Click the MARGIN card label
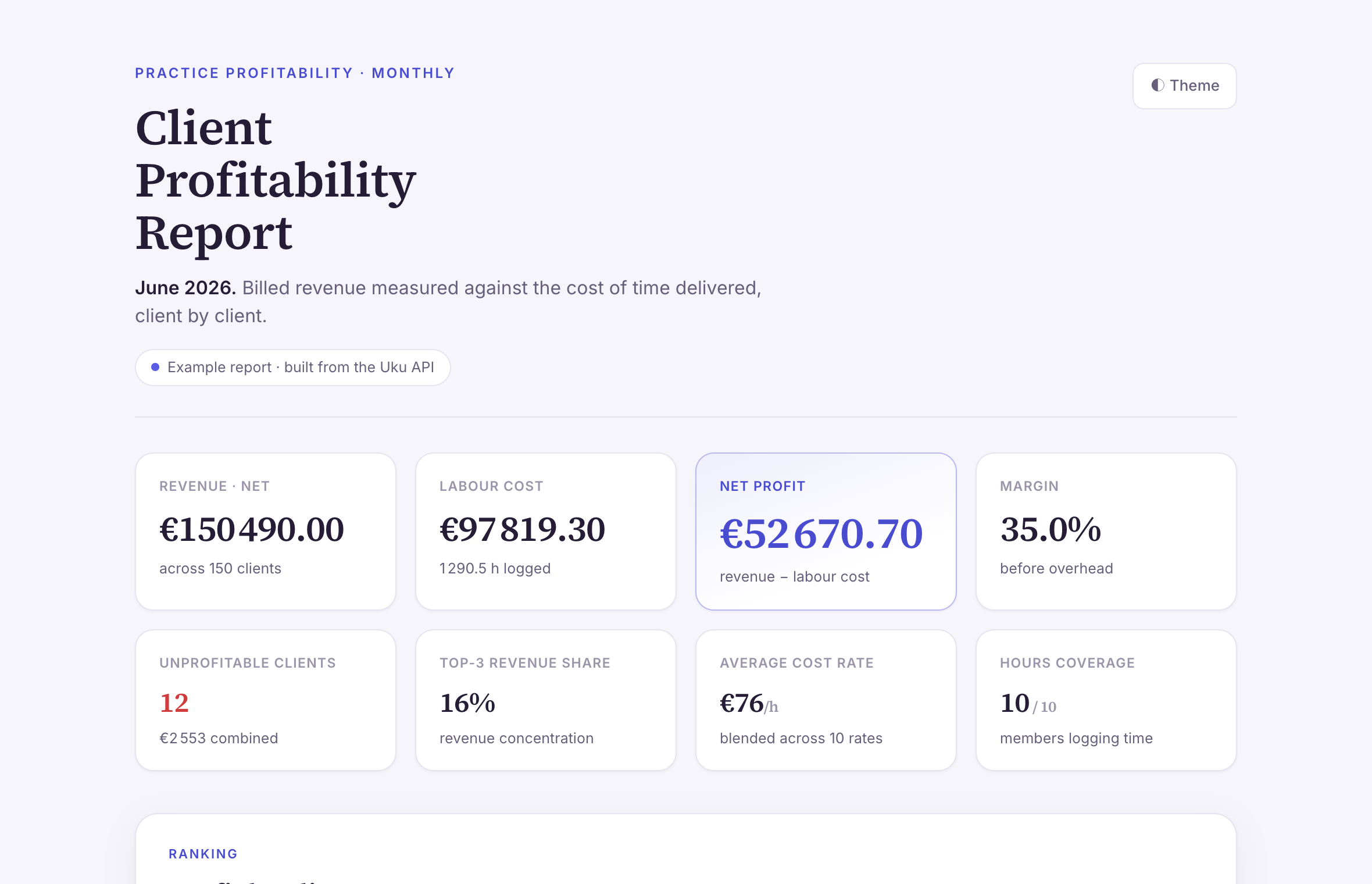 [x=1029, y=486]
